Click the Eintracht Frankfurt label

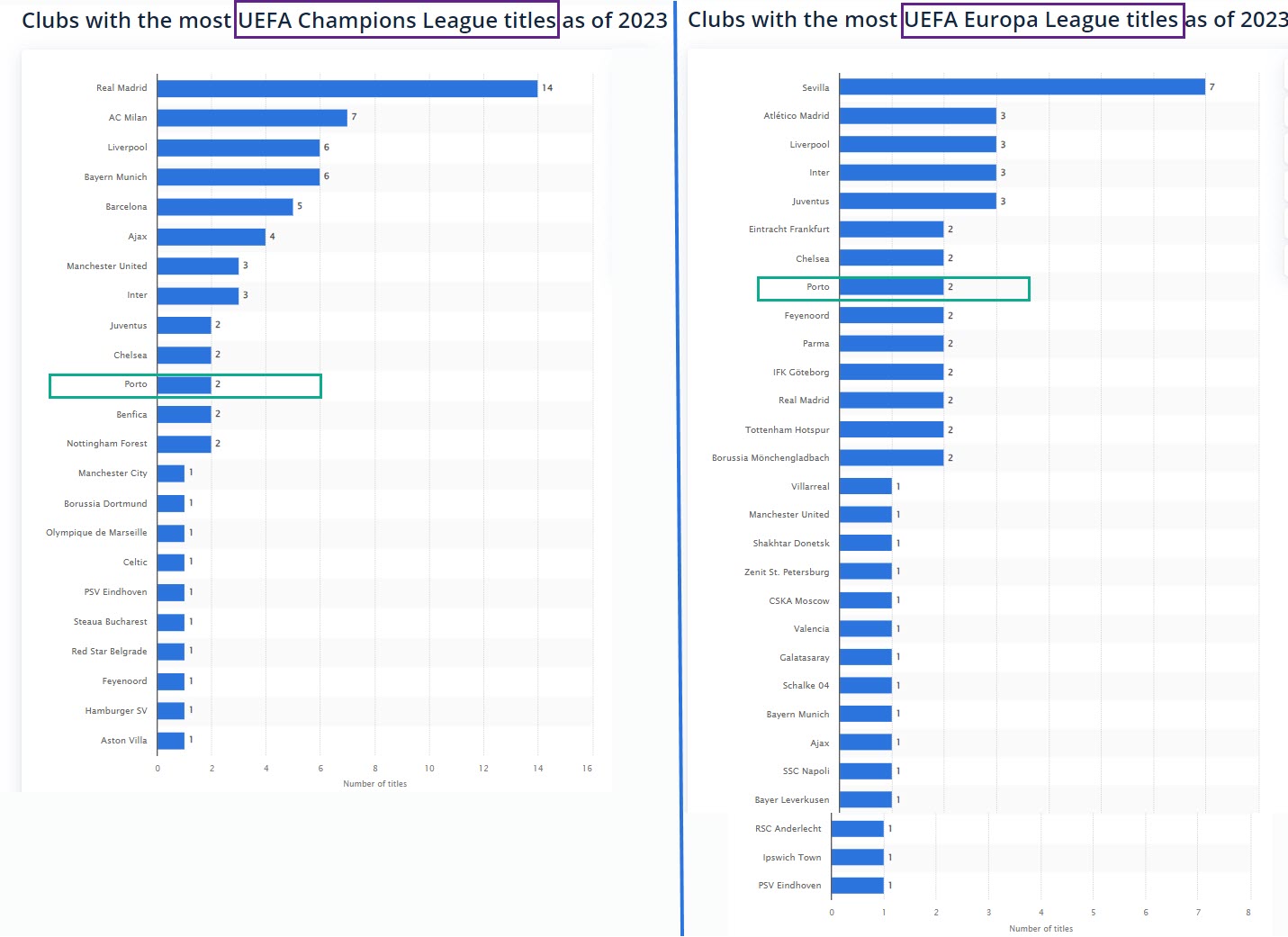789,230
